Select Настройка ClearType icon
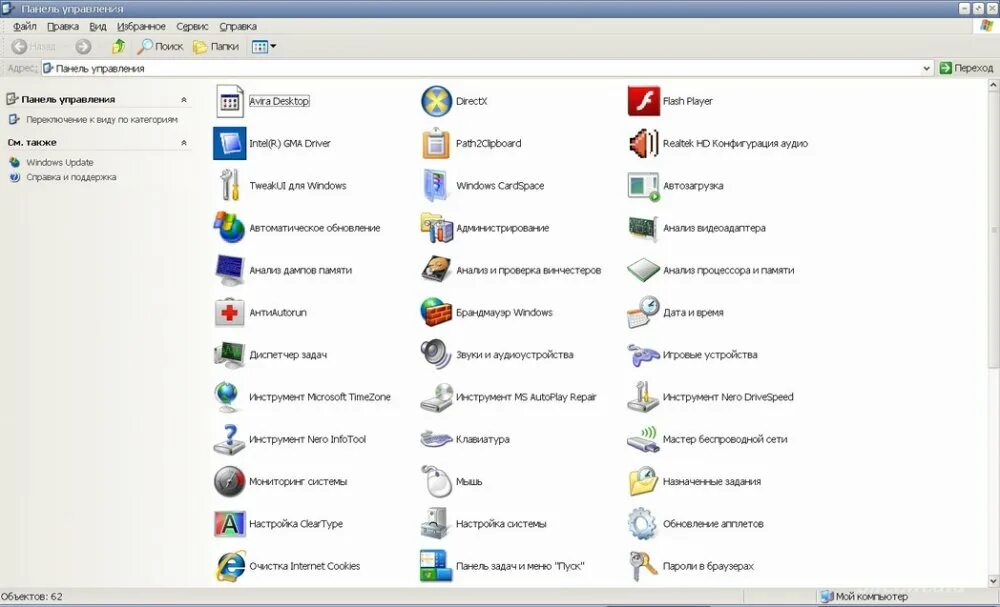 [230, 523]
